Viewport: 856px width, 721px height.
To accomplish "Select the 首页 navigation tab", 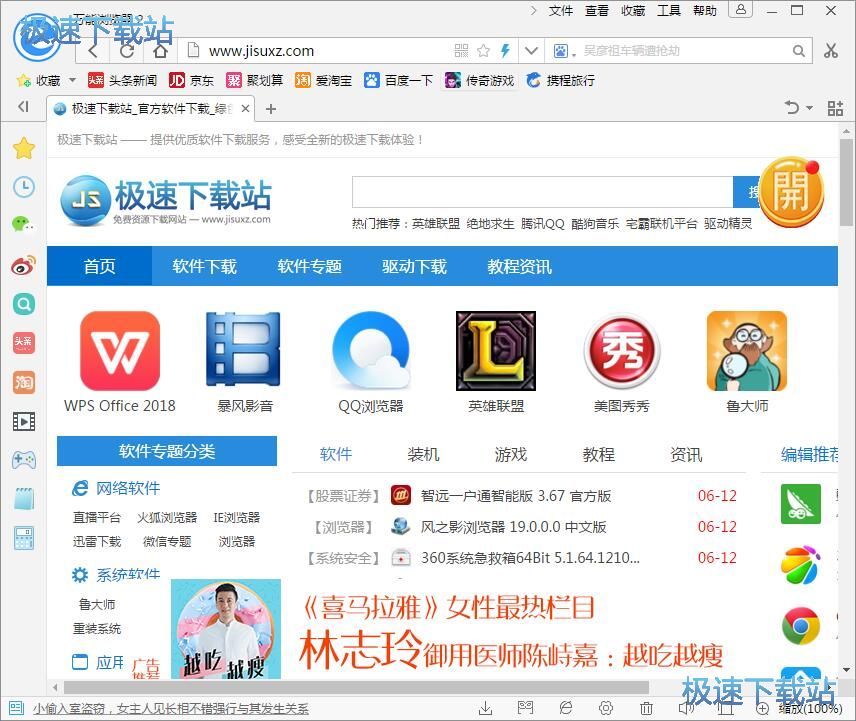I will coord(99,266).
